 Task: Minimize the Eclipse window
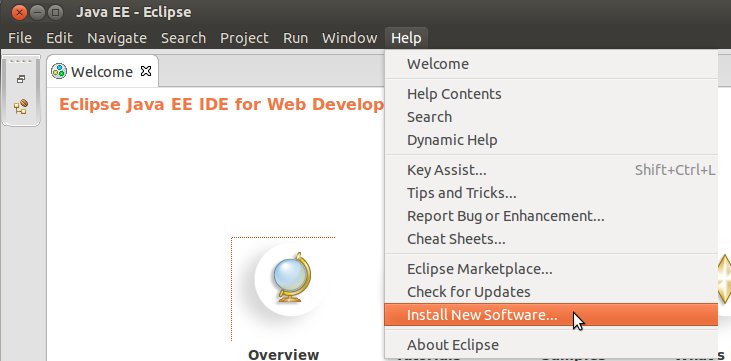(37, 12)
